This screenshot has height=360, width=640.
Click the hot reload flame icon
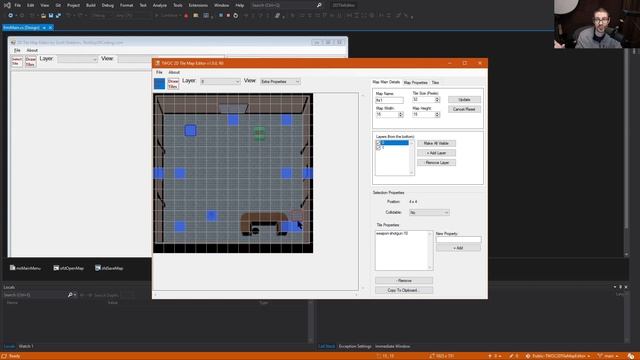[x=186, y=16]
